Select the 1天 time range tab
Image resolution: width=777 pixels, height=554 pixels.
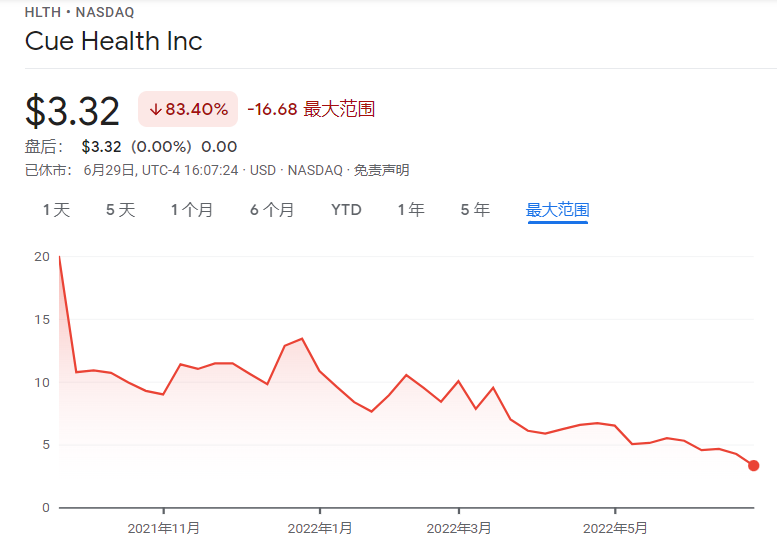pos(56,210)
